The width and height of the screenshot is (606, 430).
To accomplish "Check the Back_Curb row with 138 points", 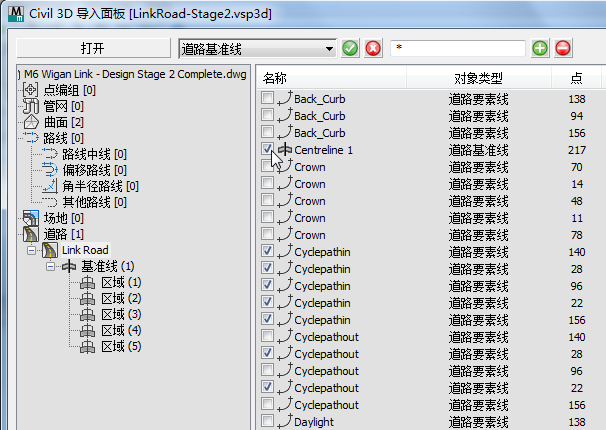I will point(267,98).
